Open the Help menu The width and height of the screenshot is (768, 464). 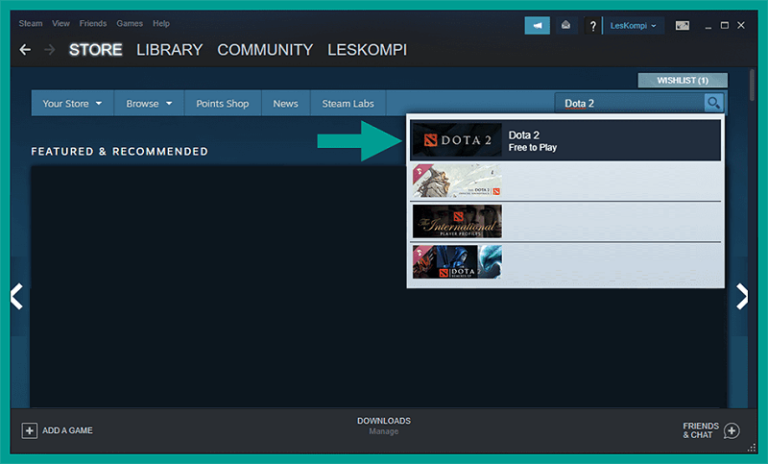(161, 23)
